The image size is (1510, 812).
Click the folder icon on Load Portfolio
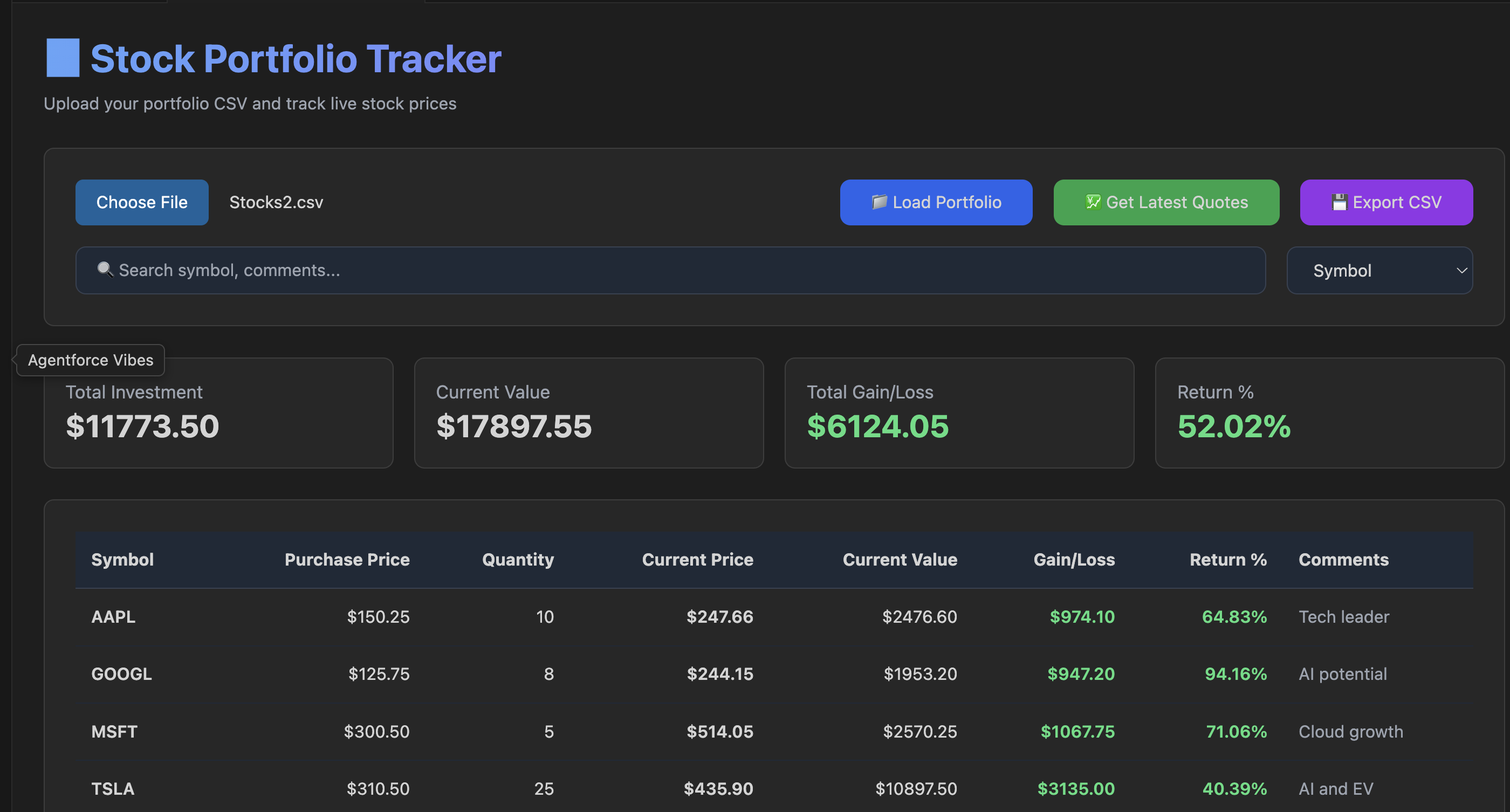[878, 202]
